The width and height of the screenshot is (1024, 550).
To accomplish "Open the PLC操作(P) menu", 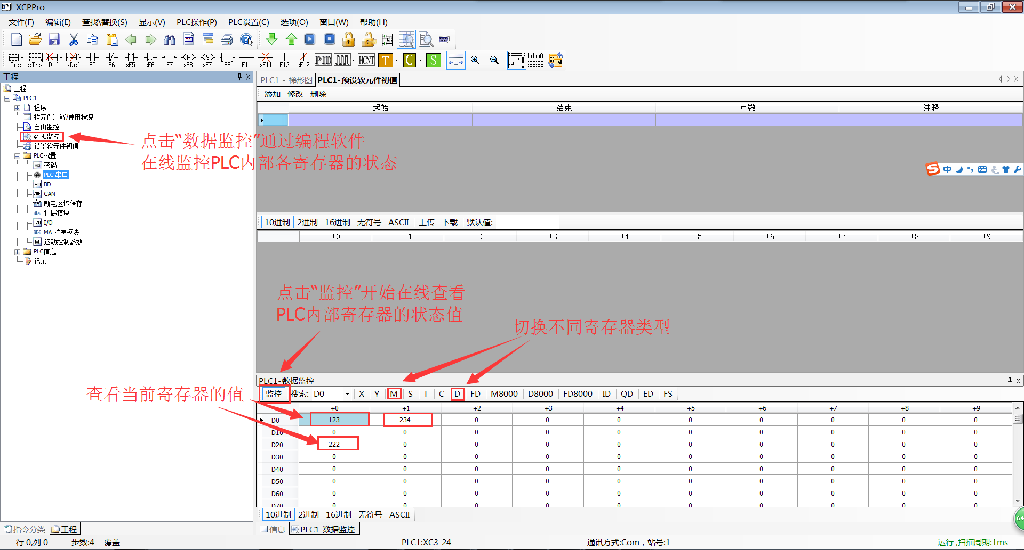I will (x=197, y=22).
